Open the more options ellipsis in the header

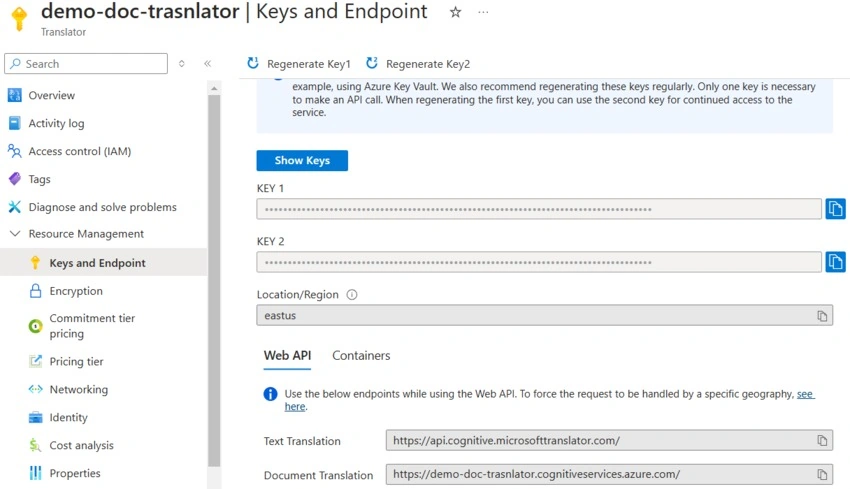tap(483, 12)
